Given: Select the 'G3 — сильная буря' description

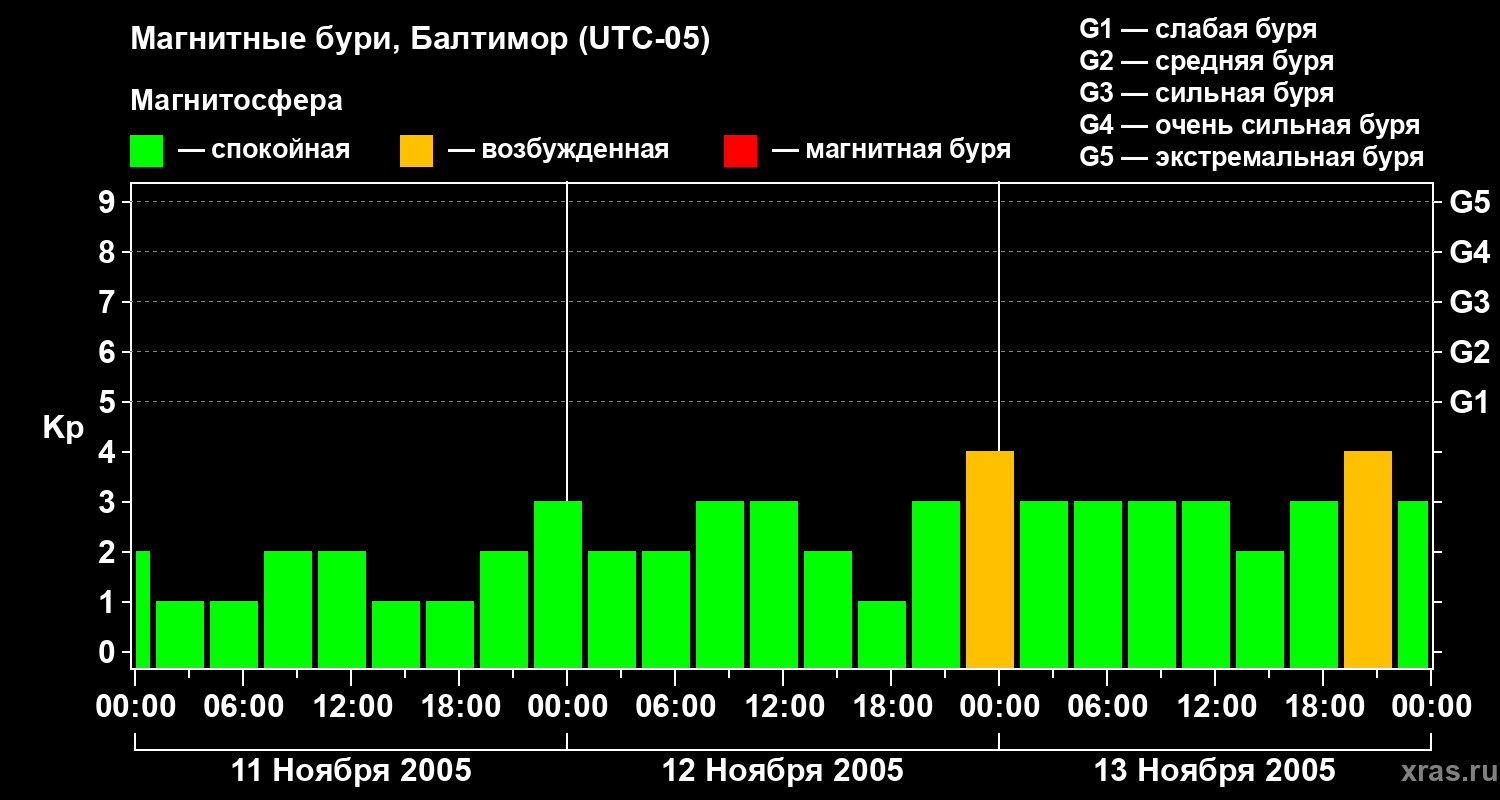Looking at the screenshot, I should (1206, 93).
